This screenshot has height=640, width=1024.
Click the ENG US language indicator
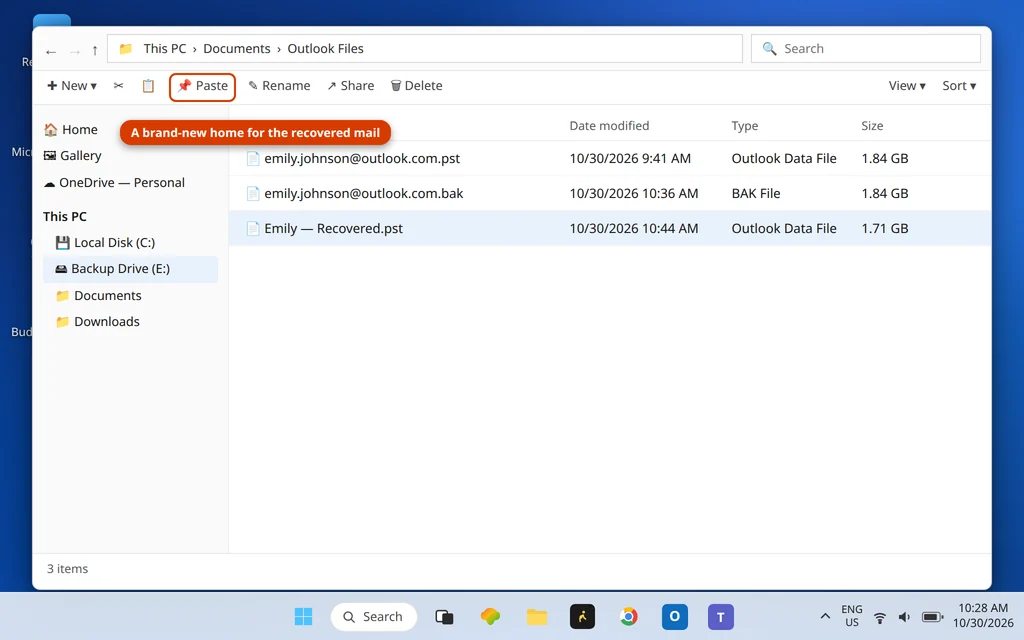pos(852,616)
